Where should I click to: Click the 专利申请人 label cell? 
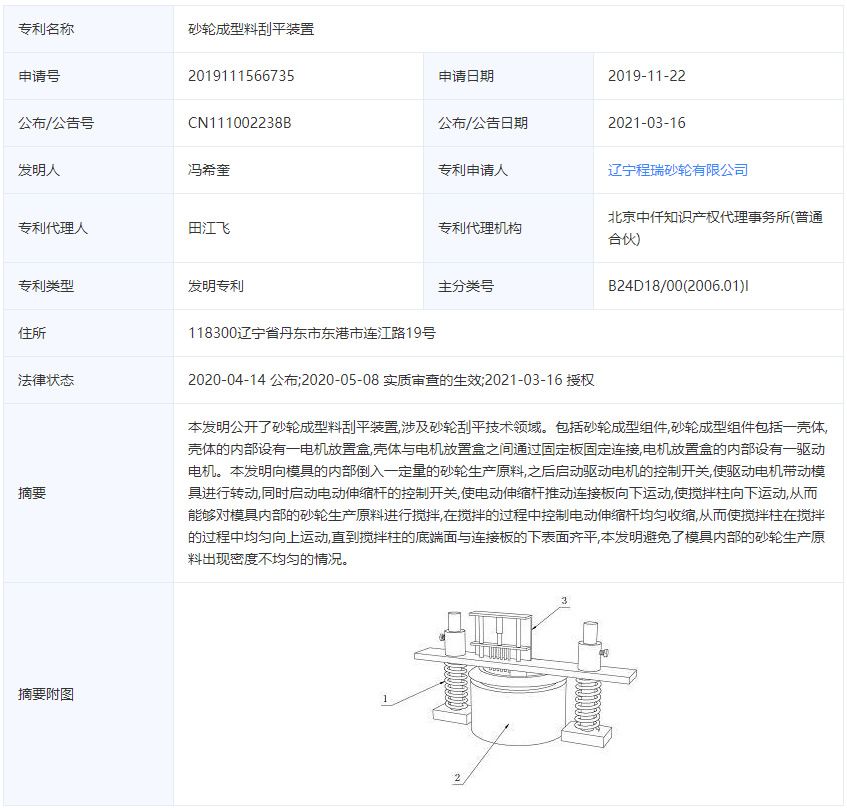coord(508,170)
